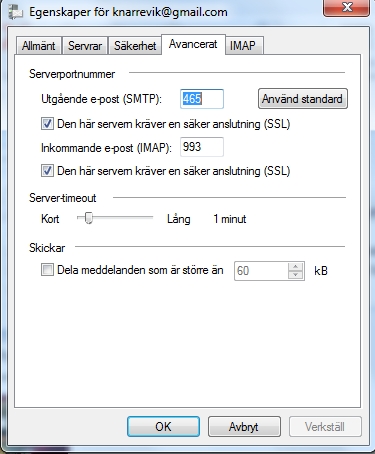Viewport: 375px width, 454px height.
Task: Select the Avancerat tab
Action: [193, 44]
